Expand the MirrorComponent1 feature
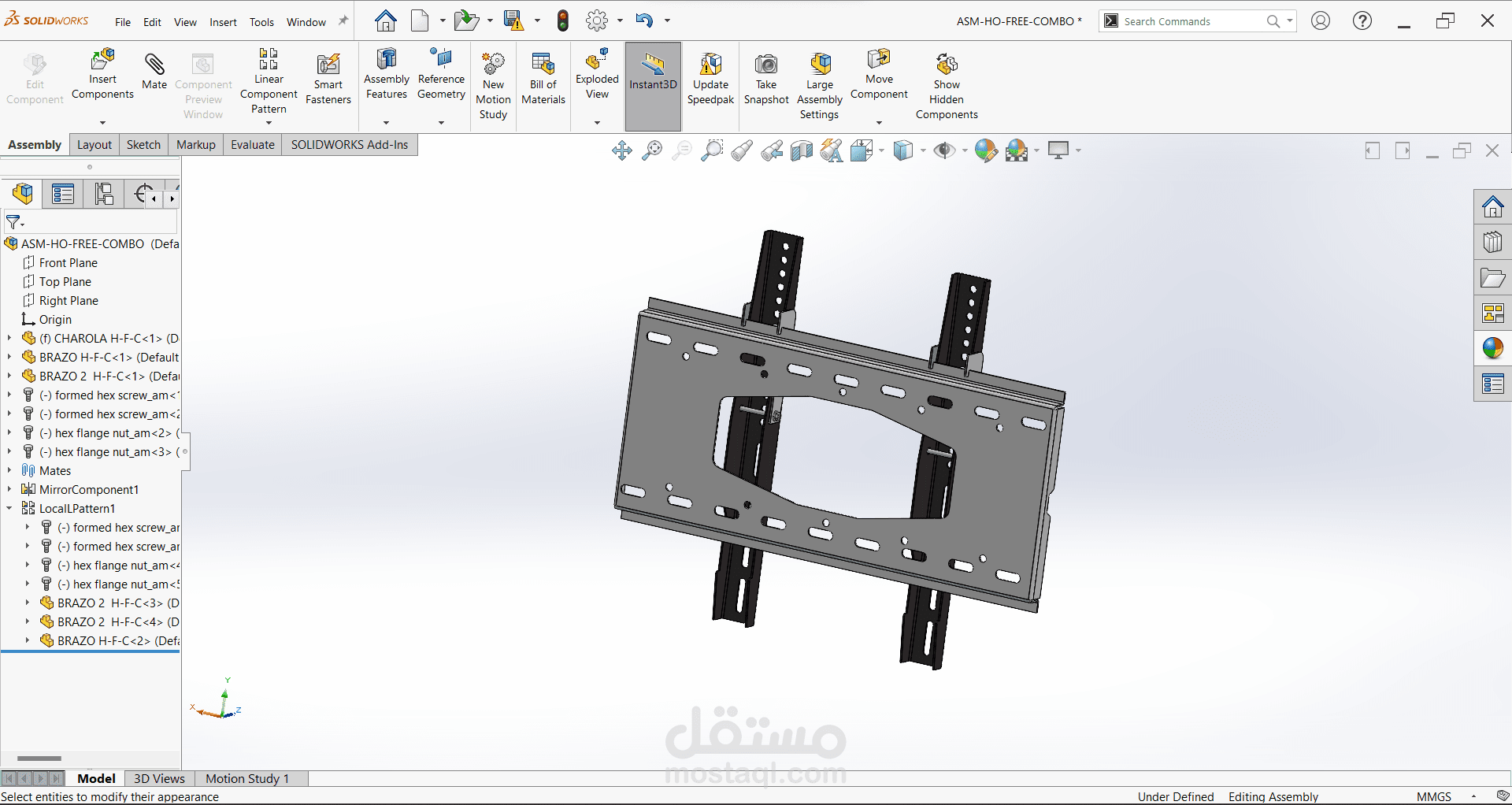This screenshot has height=805, width=1512. (9, 490)
